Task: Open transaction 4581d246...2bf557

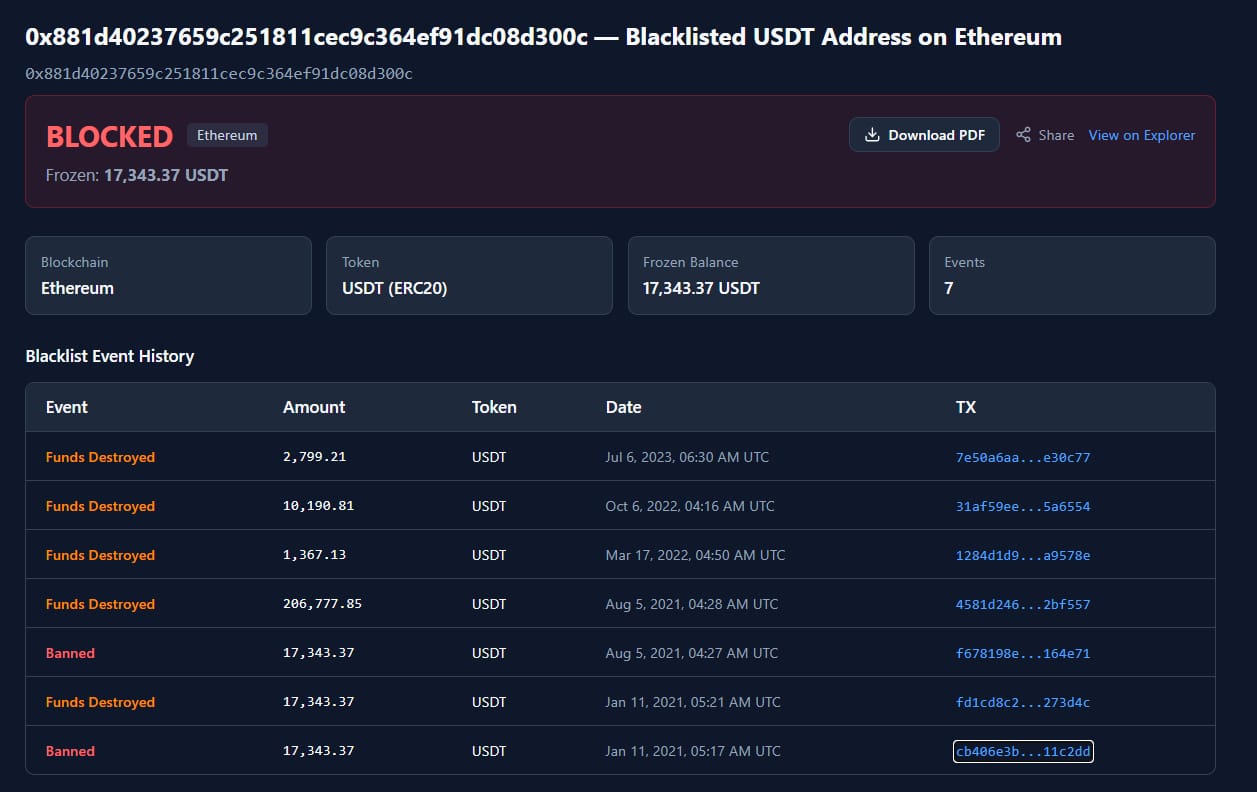Action: click(x=1023, y=604)
